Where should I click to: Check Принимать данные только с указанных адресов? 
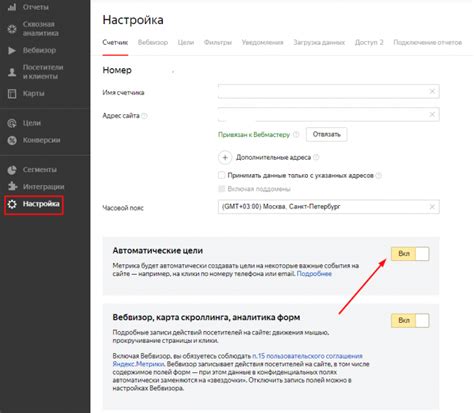click(221, 175)
